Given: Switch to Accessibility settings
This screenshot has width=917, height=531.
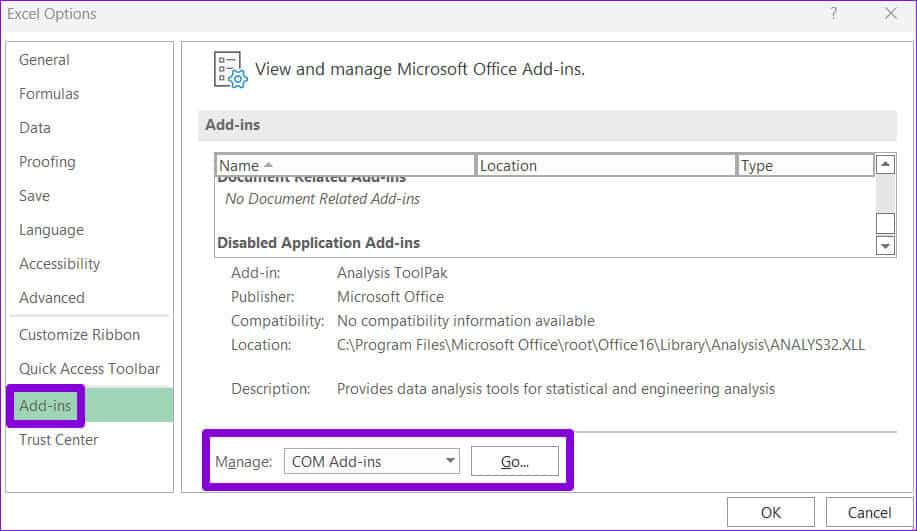Looking at the screenshot, I should (x=59, y=264).
